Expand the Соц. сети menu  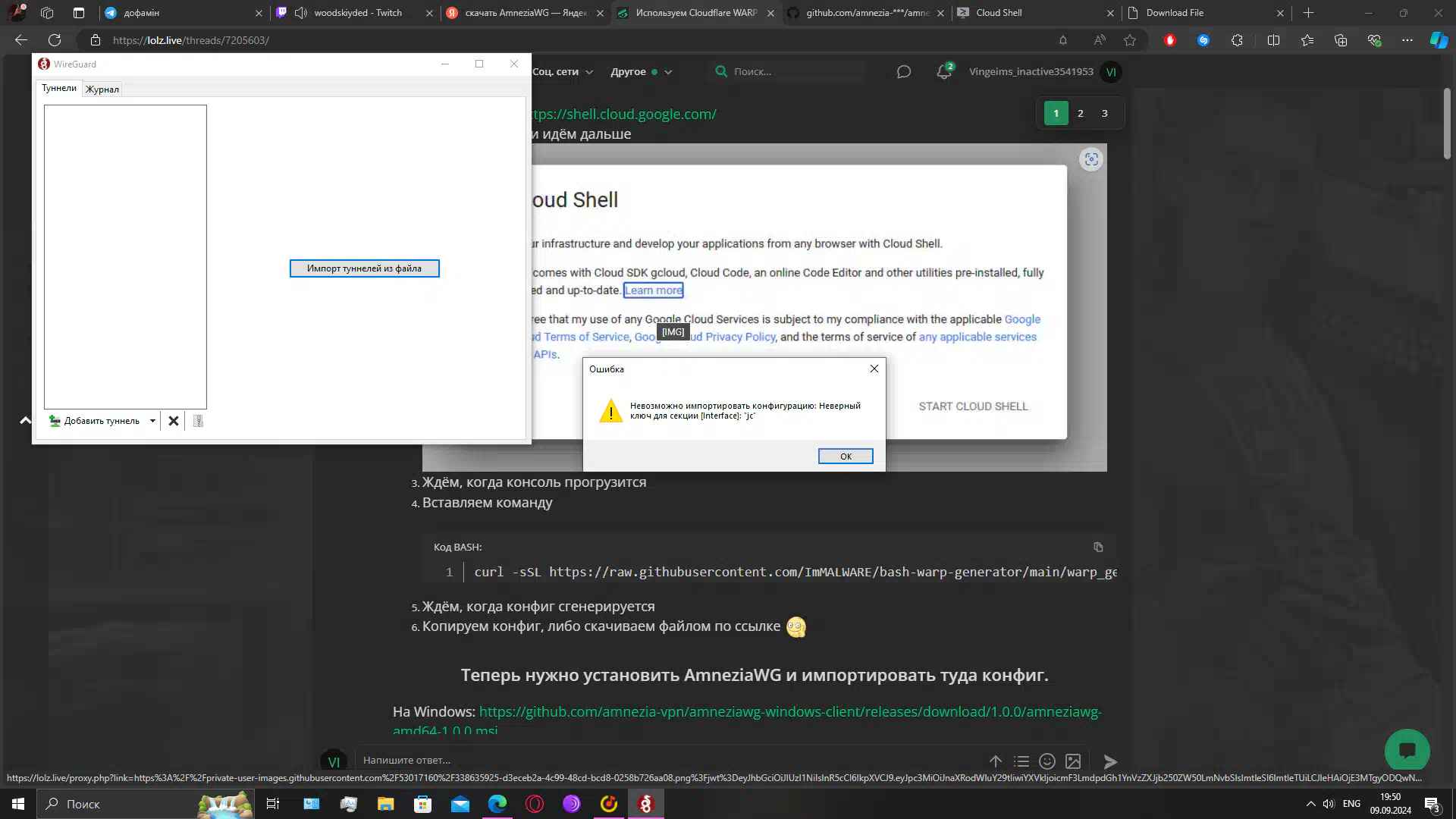pos(563,72)
